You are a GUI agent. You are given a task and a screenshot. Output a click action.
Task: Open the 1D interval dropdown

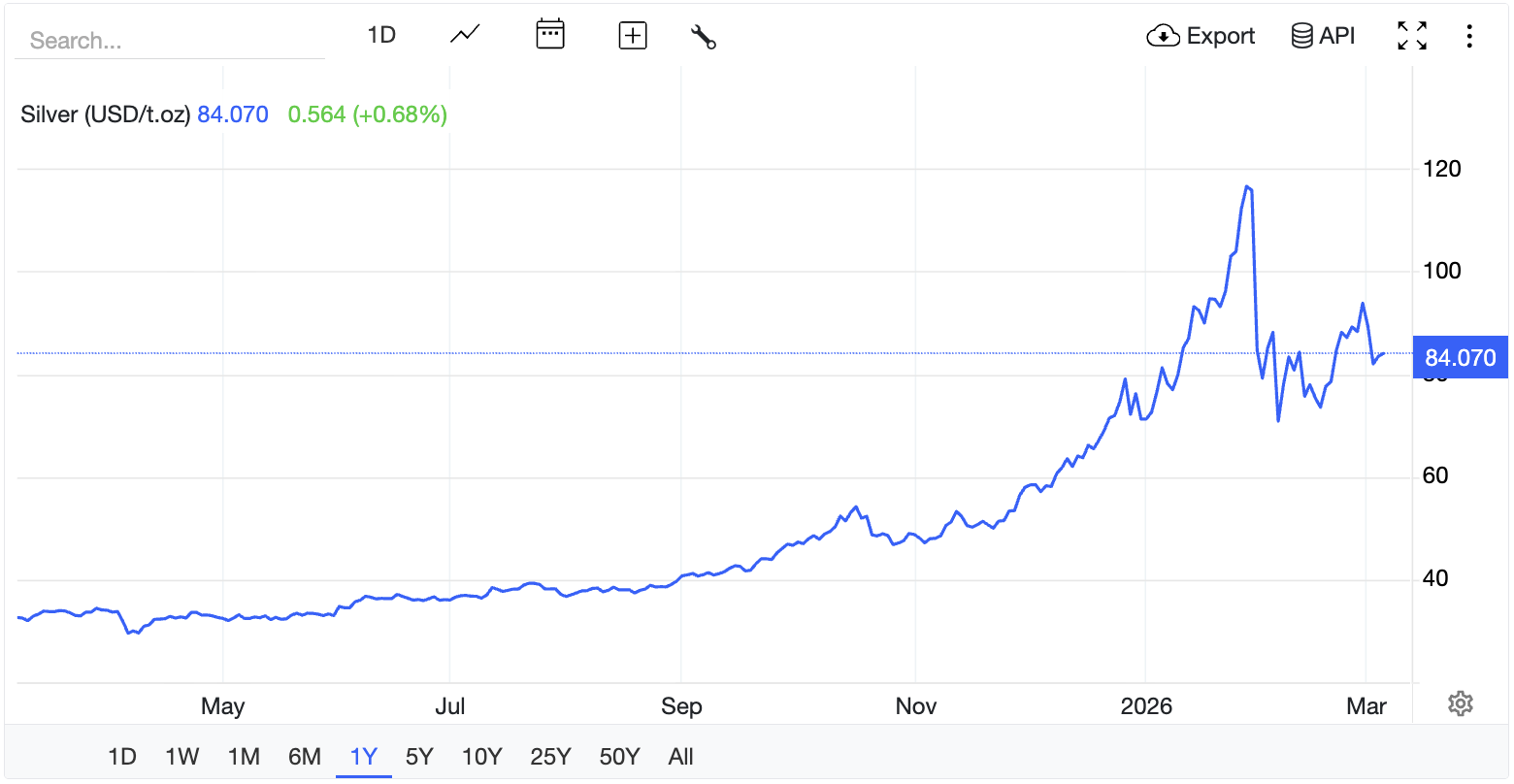381,35
